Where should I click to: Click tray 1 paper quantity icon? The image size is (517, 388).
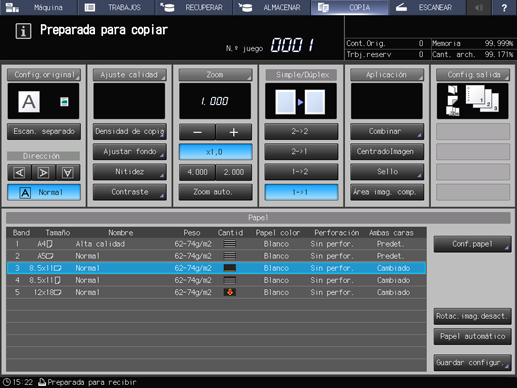pos(230,244)
